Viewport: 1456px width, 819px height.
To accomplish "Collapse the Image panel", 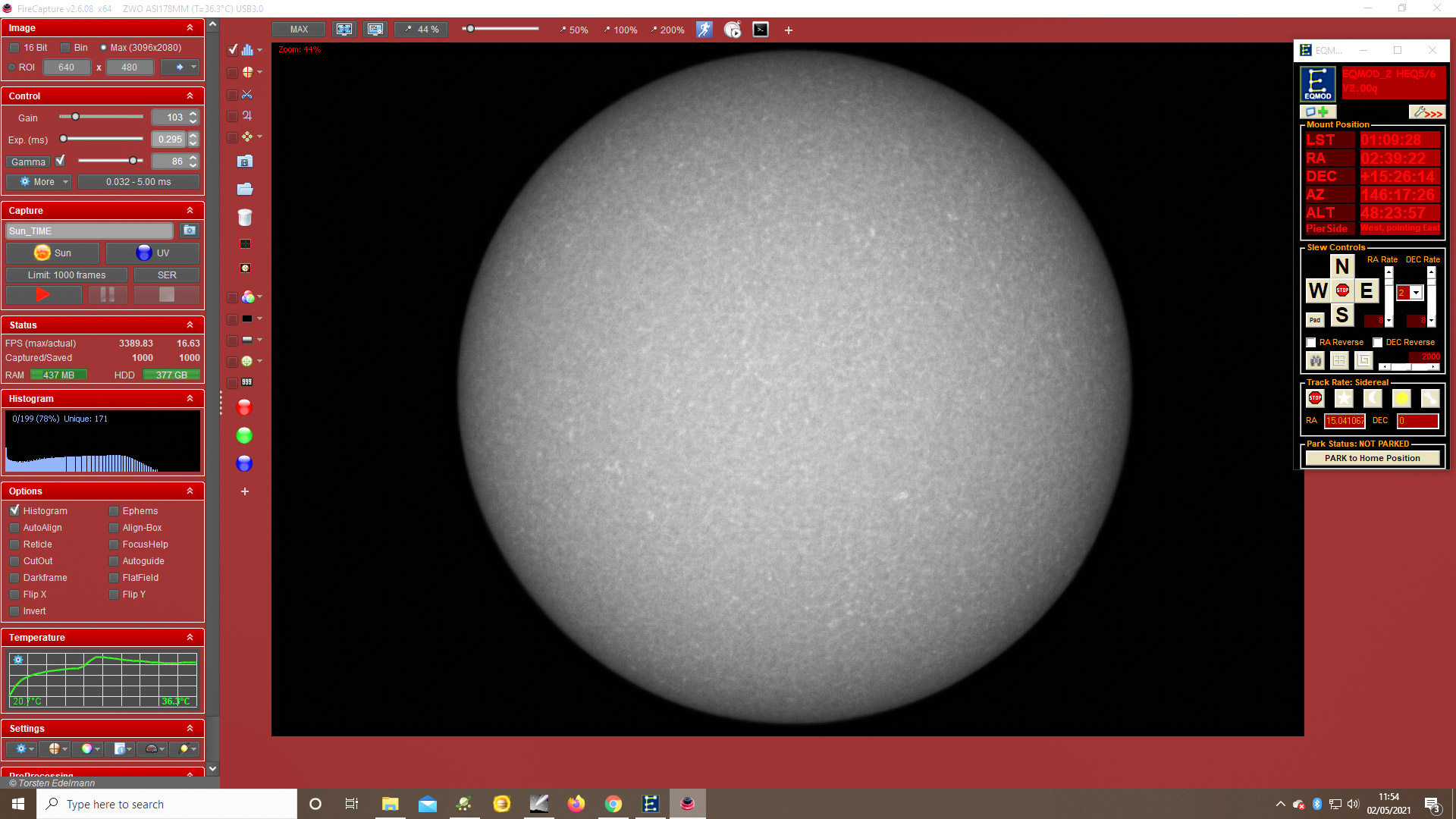I will [190, 28].
